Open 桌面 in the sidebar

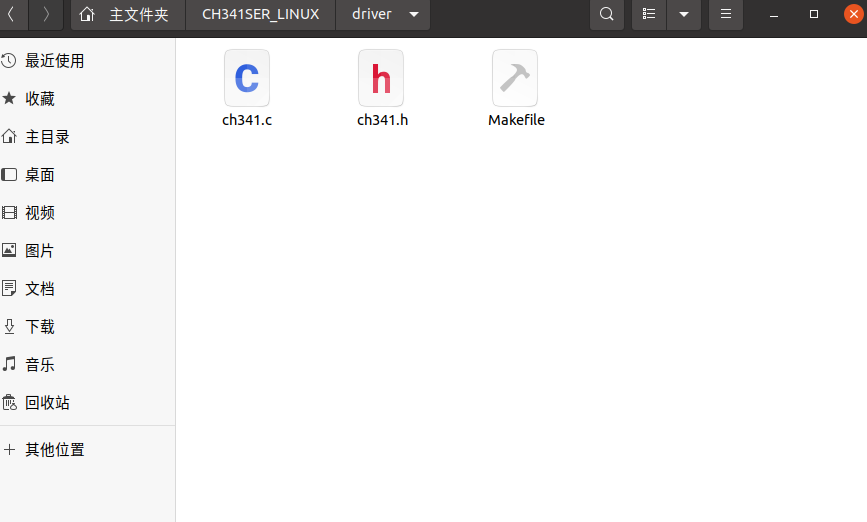pyautogui.click(x=87, y=175)
